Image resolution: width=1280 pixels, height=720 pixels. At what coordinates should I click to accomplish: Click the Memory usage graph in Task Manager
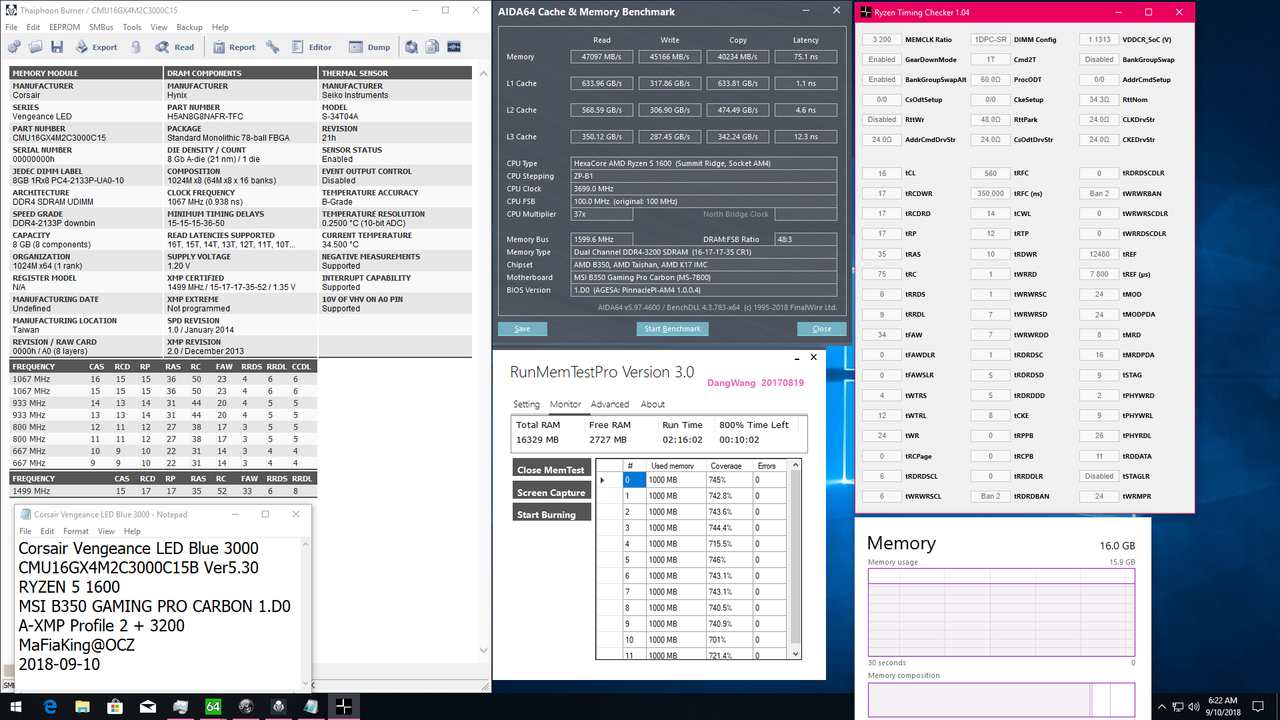tap(1001, 613)
